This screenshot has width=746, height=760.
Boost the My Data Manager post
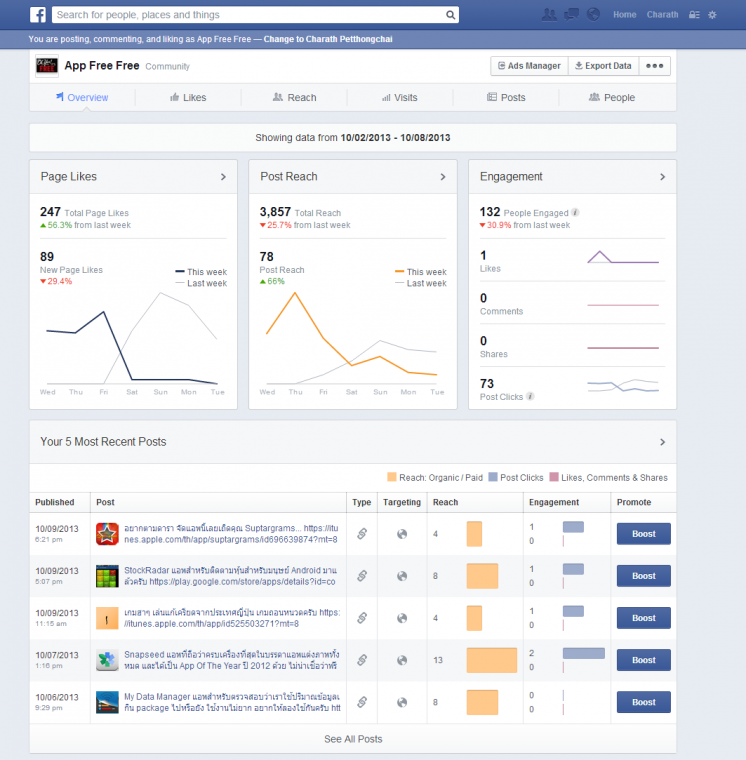[x=643, y=702]
